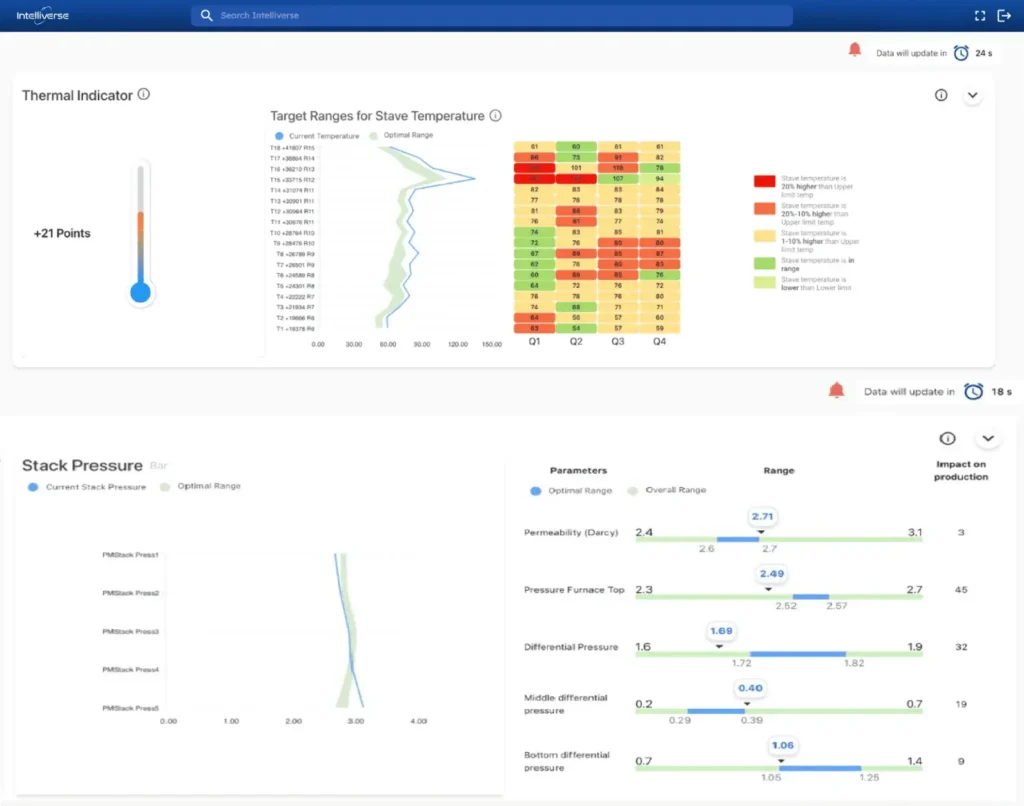
Task: Click the clock icon beside the 24 s timer
Action: pos(961,53)
